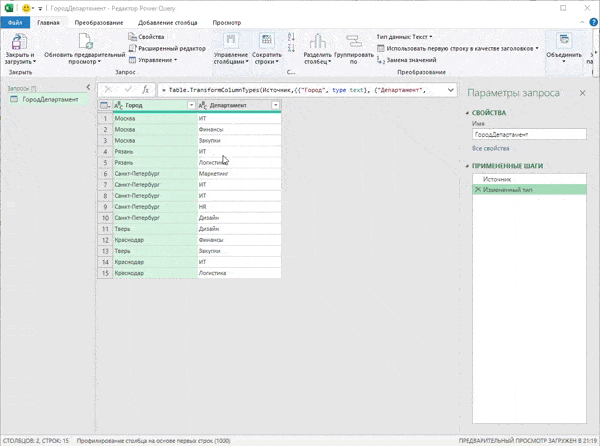The height and width of the screenshot is (446, 600).
Task: Select the Измененный тип applied step
Action: (x=529, y=189)
